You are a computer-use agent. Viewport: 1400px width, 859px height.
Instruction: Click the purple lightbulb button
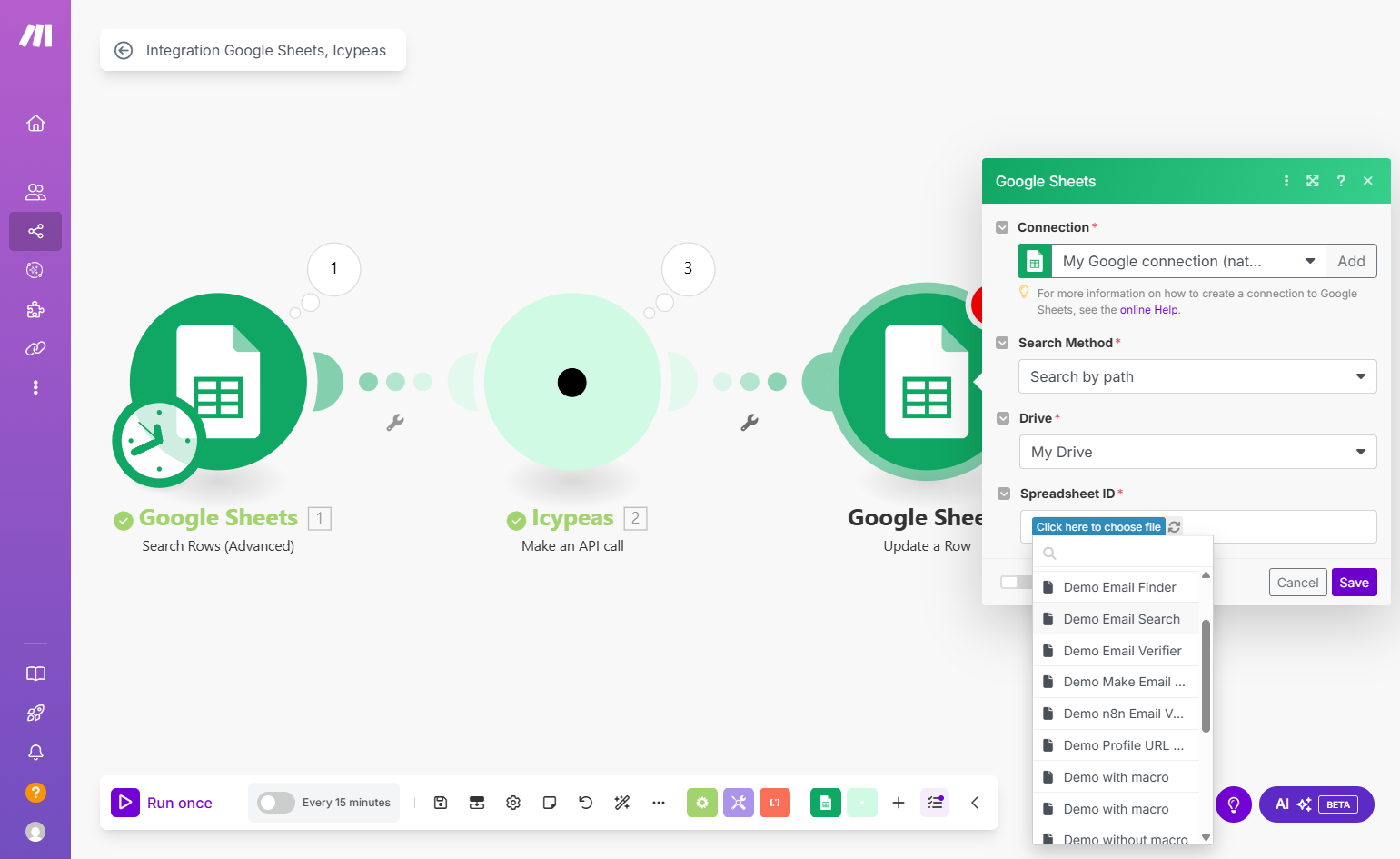pyautogui.click(x=1234, y=804)
